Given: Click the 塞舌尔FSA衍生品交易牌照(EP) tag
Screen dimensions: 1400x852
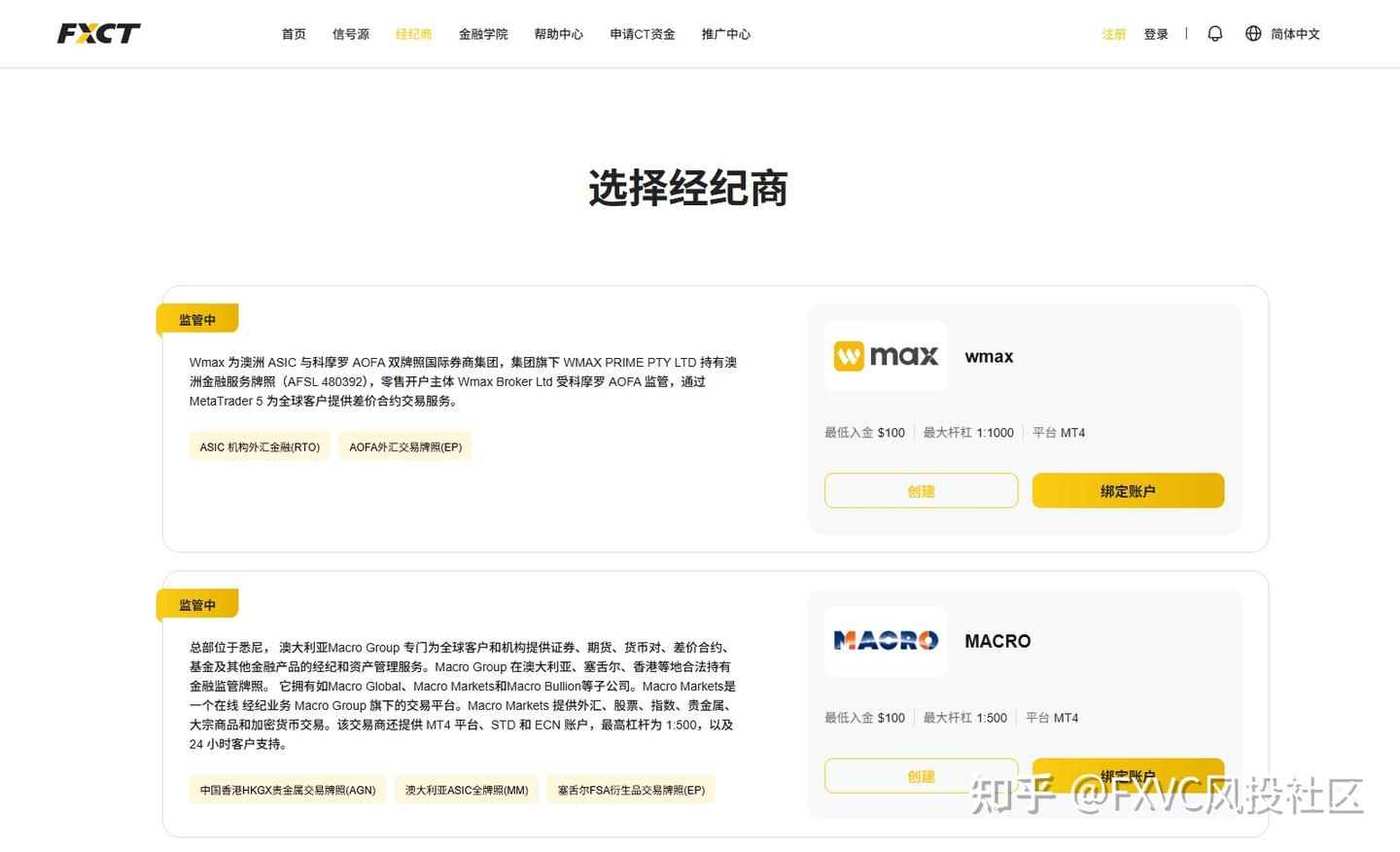Looking at the screenshot, I should [x=631, y=790].
